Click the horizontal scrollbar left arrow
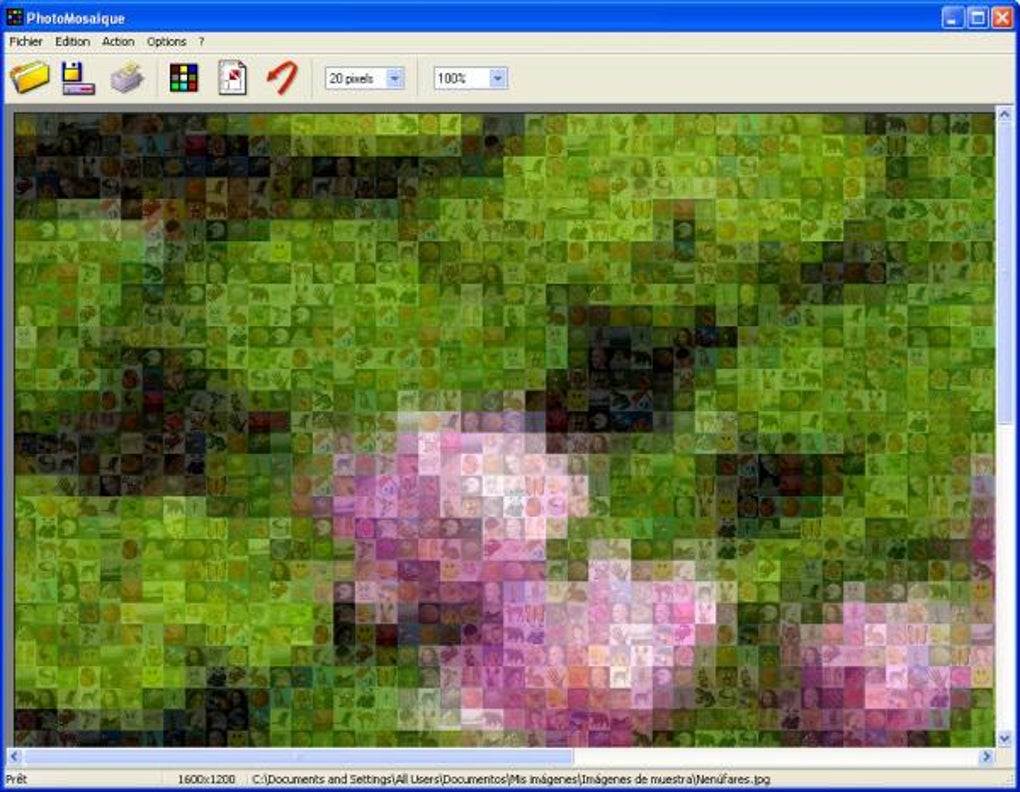This screenshot has width=1020, height=792. click(x=15, y=756)
